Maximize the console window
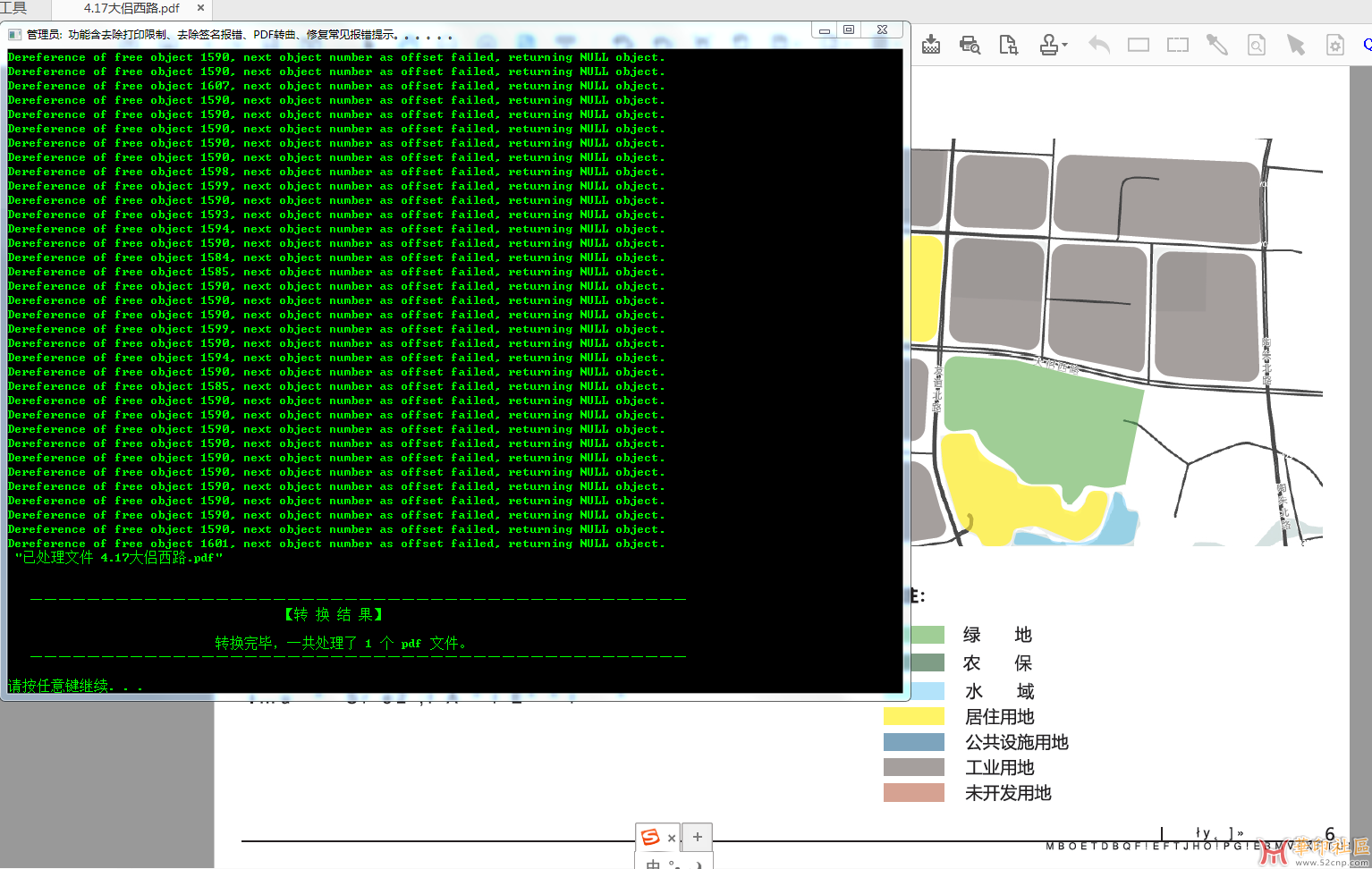Screen dimensions: 1372x869 [849, 30]
